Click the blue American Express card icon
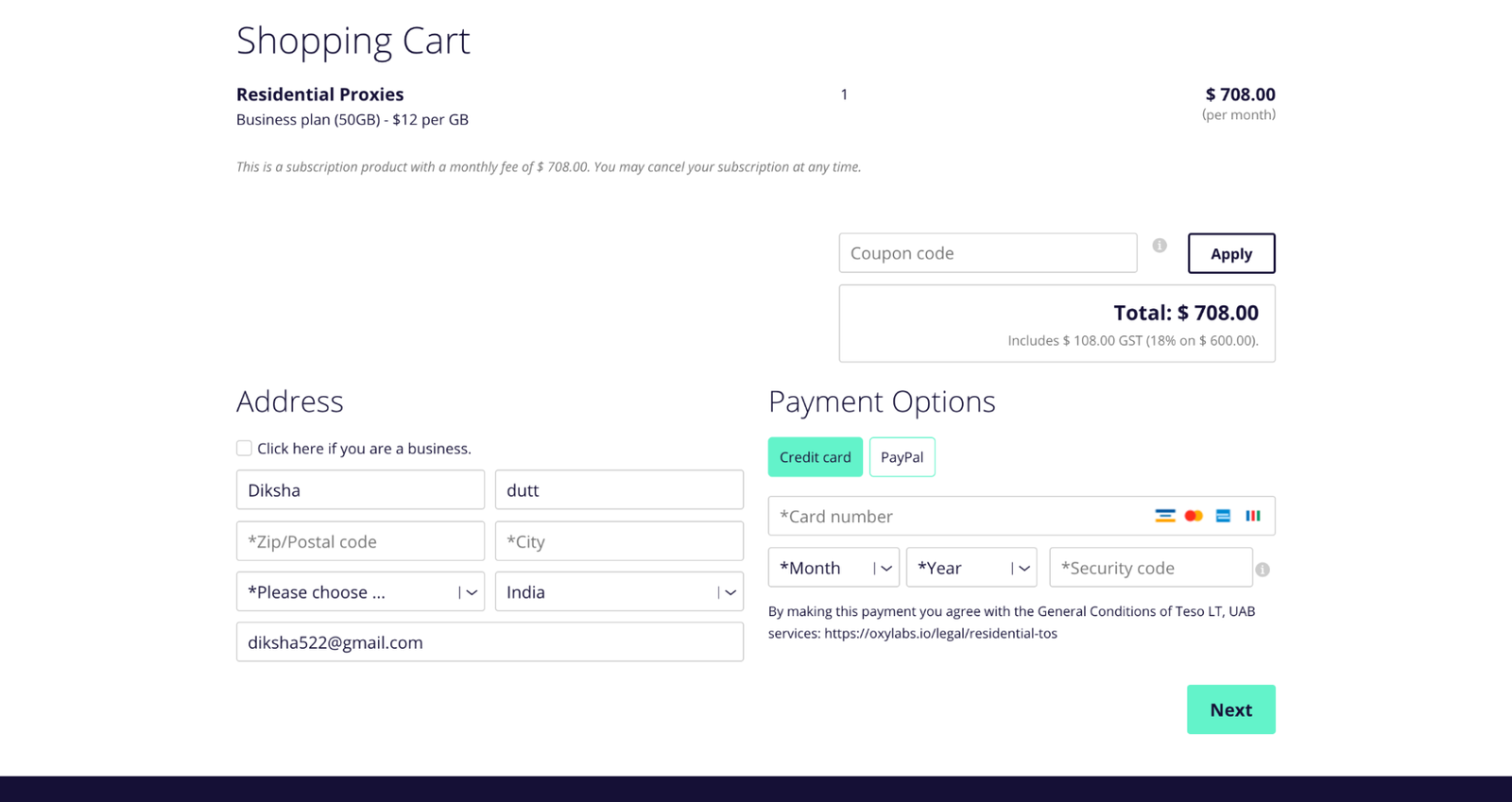The width and height of the screenshot is (1512, 802). click(x=1223, y=516)
